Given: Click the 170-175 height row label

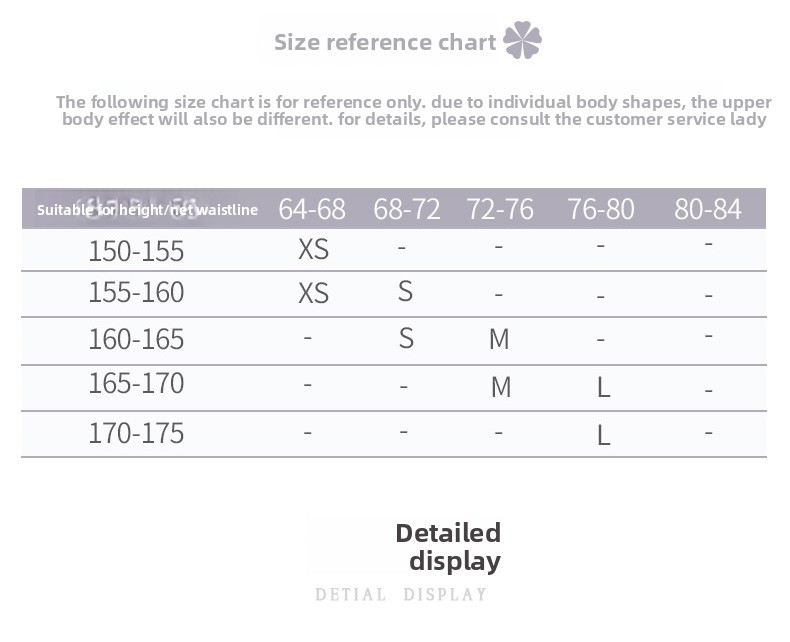Looking at the screenshot, I should point(136,433).
